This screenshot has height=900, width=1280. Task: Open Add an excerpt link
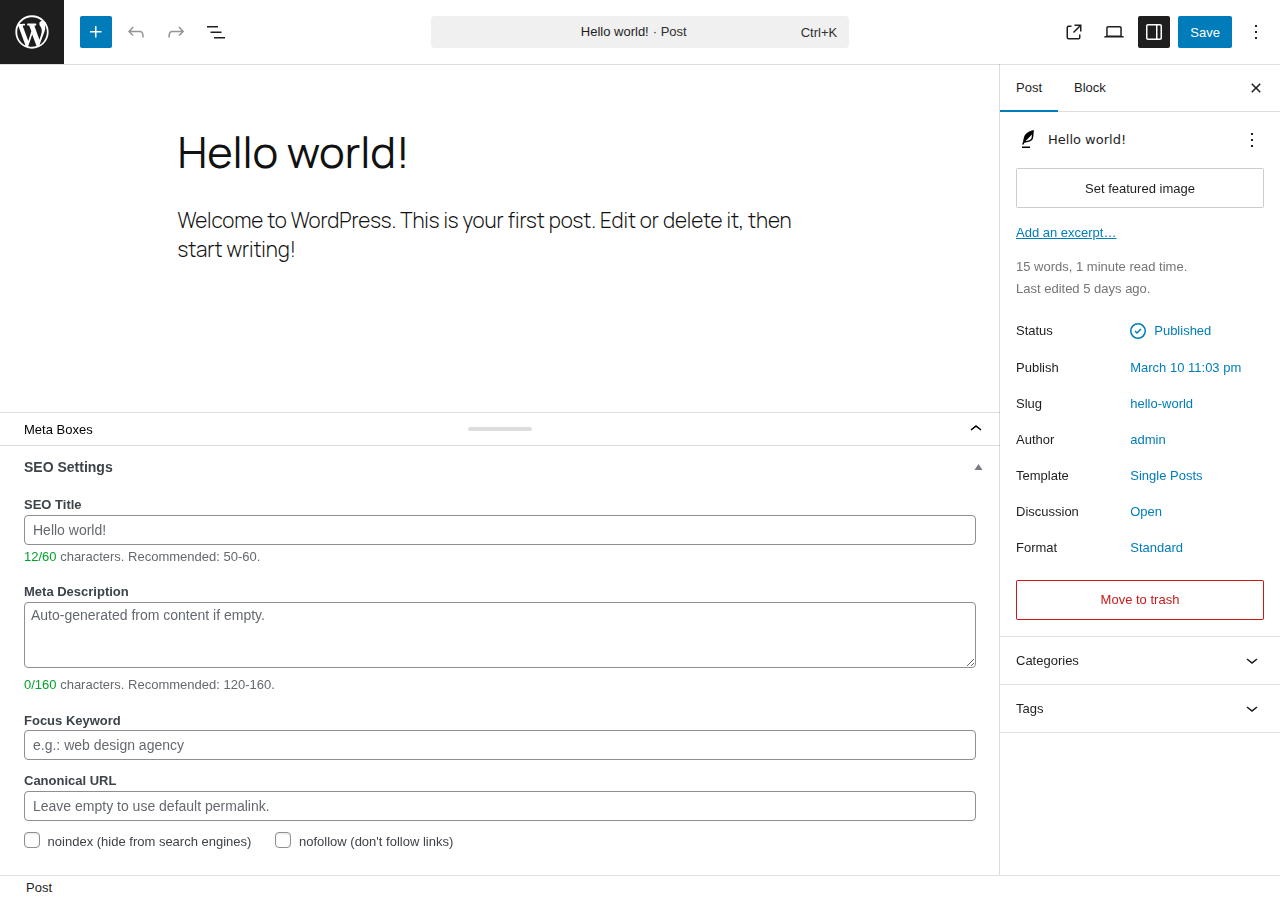1066,232
